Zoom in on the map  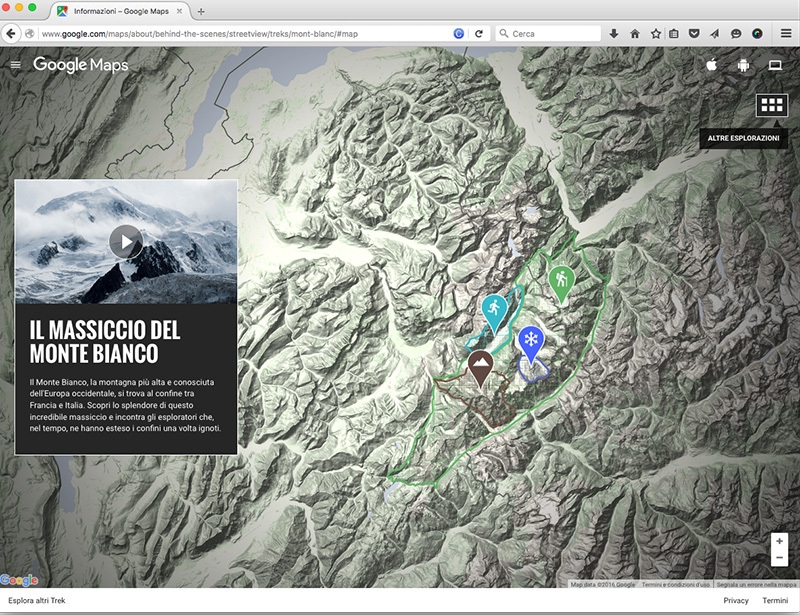click(779, 541)
